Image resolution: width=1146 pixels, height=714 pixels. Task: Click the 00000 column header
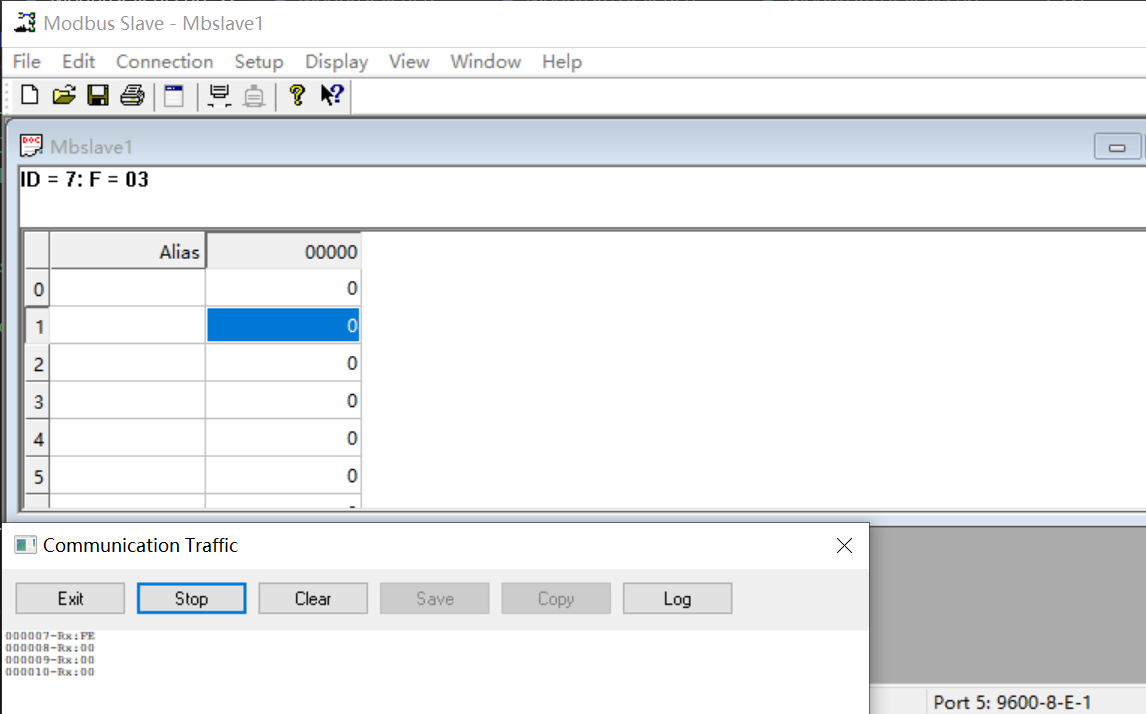(283, 251)
